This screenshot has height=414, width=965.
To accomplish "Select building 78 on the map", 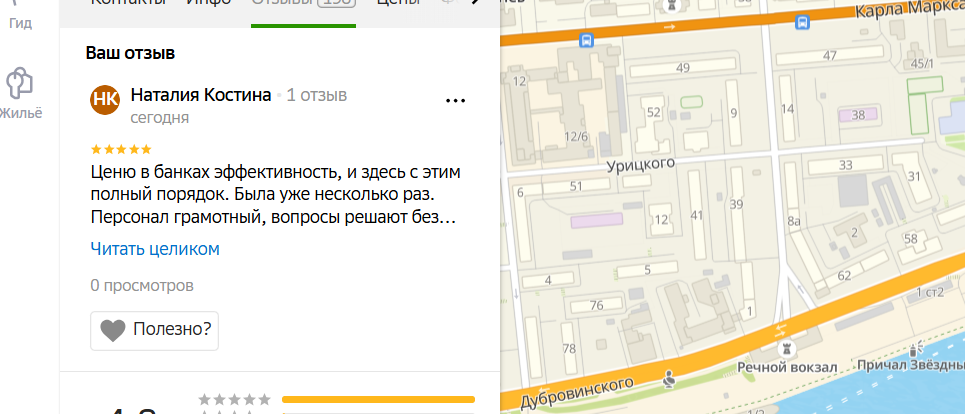I will [569, 348].
